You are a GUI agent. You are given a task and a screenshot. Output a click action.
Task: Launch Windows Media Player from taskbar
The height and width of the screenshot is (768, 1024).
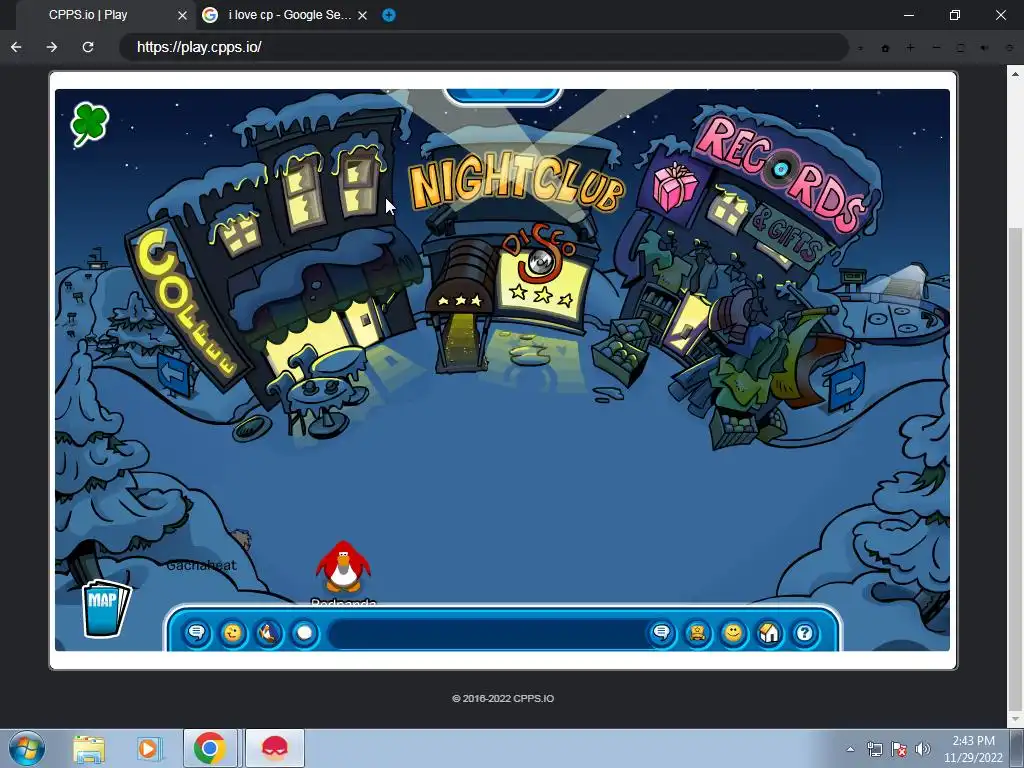coord(148,749)
